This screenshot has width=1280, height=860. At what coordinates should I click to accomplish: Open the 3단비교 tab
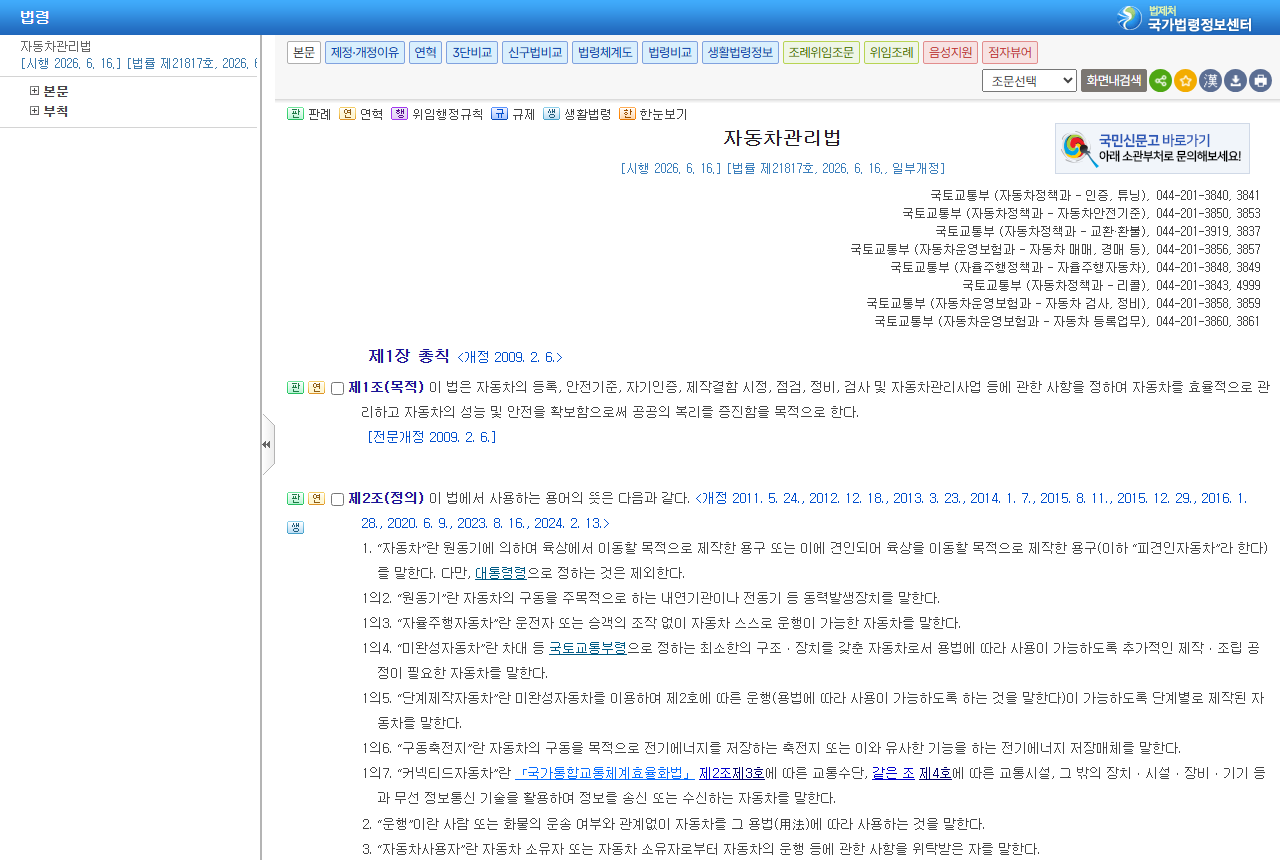(472, 52)
